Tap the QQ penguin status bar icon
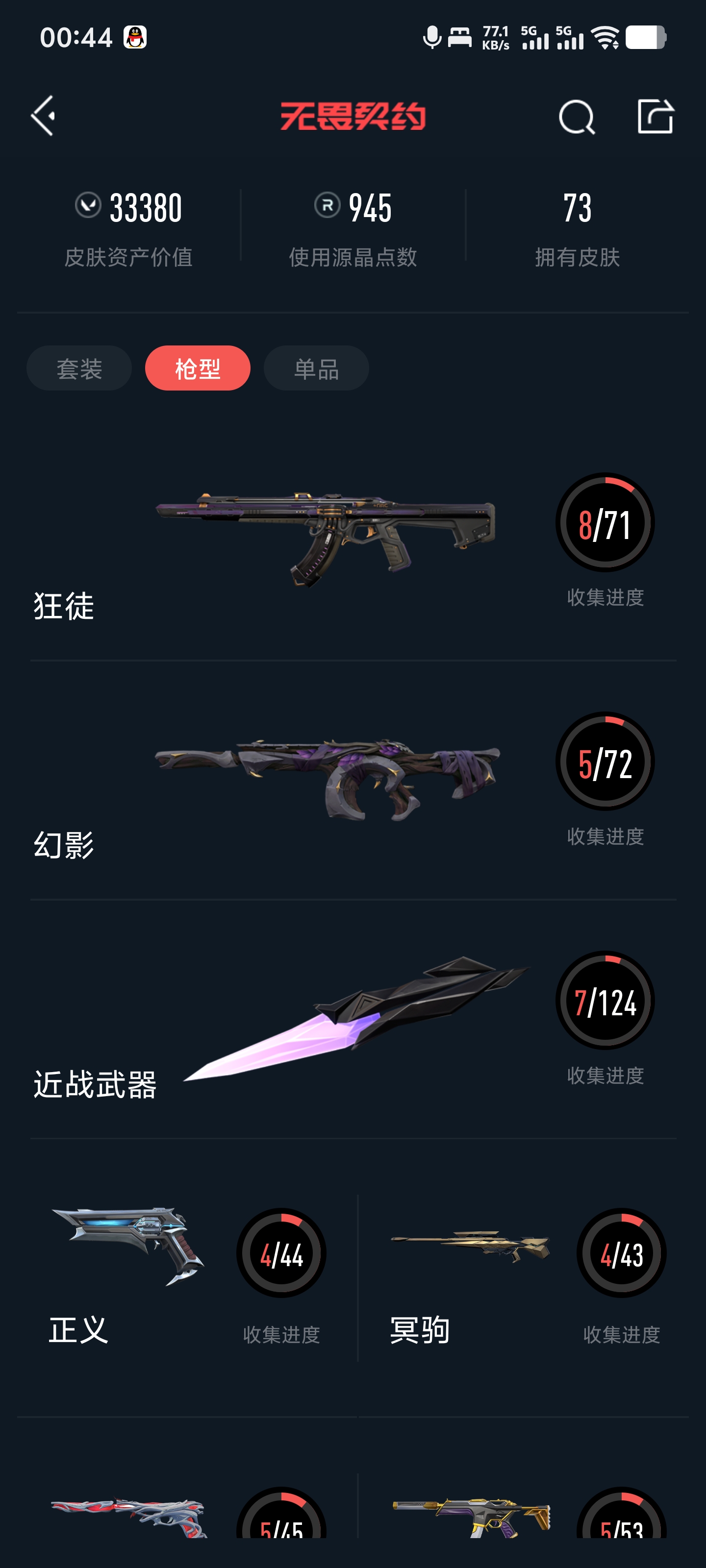 point(135,37)
